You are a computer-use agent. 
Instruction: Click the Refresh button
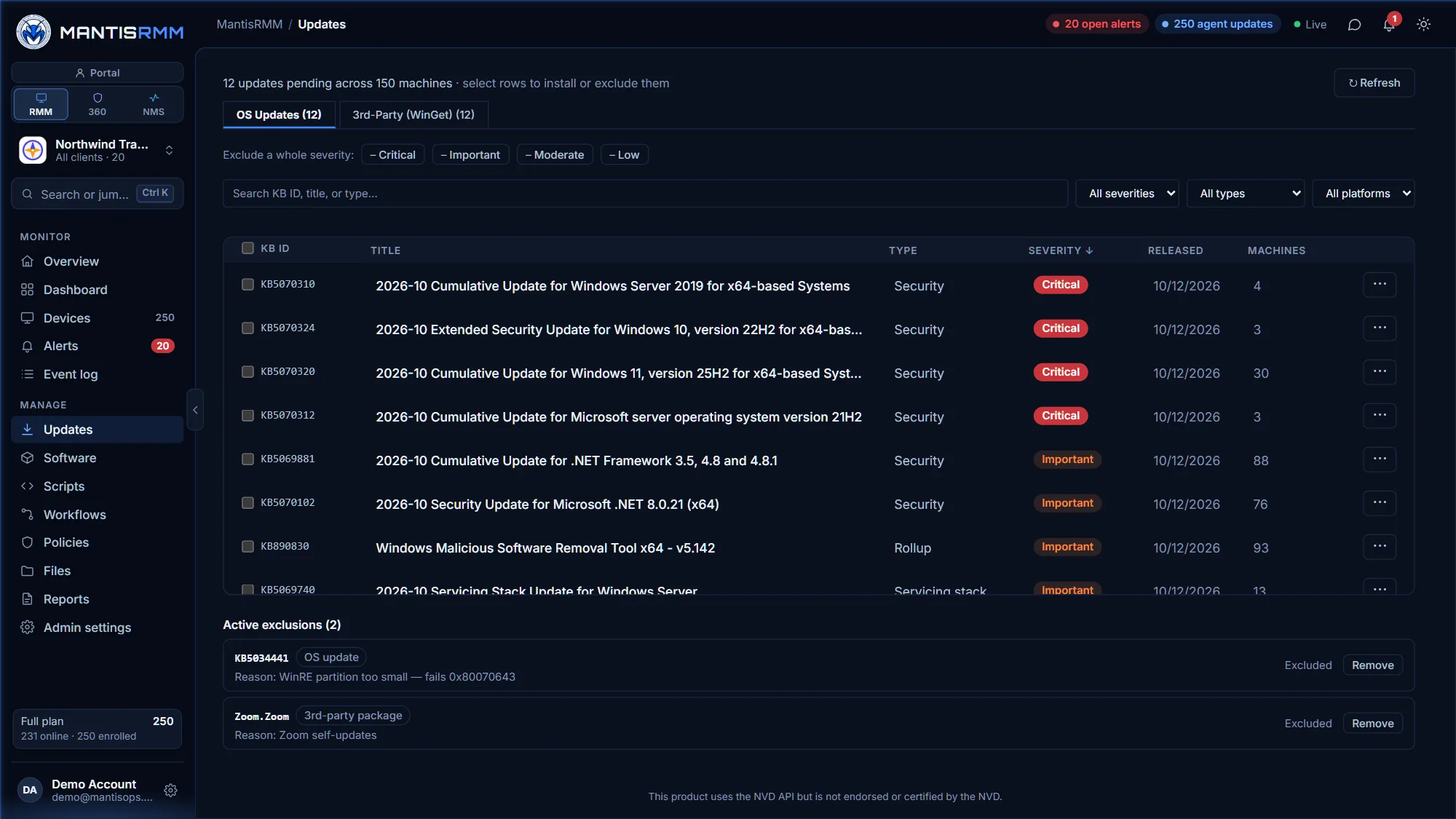coord(1374,83)
